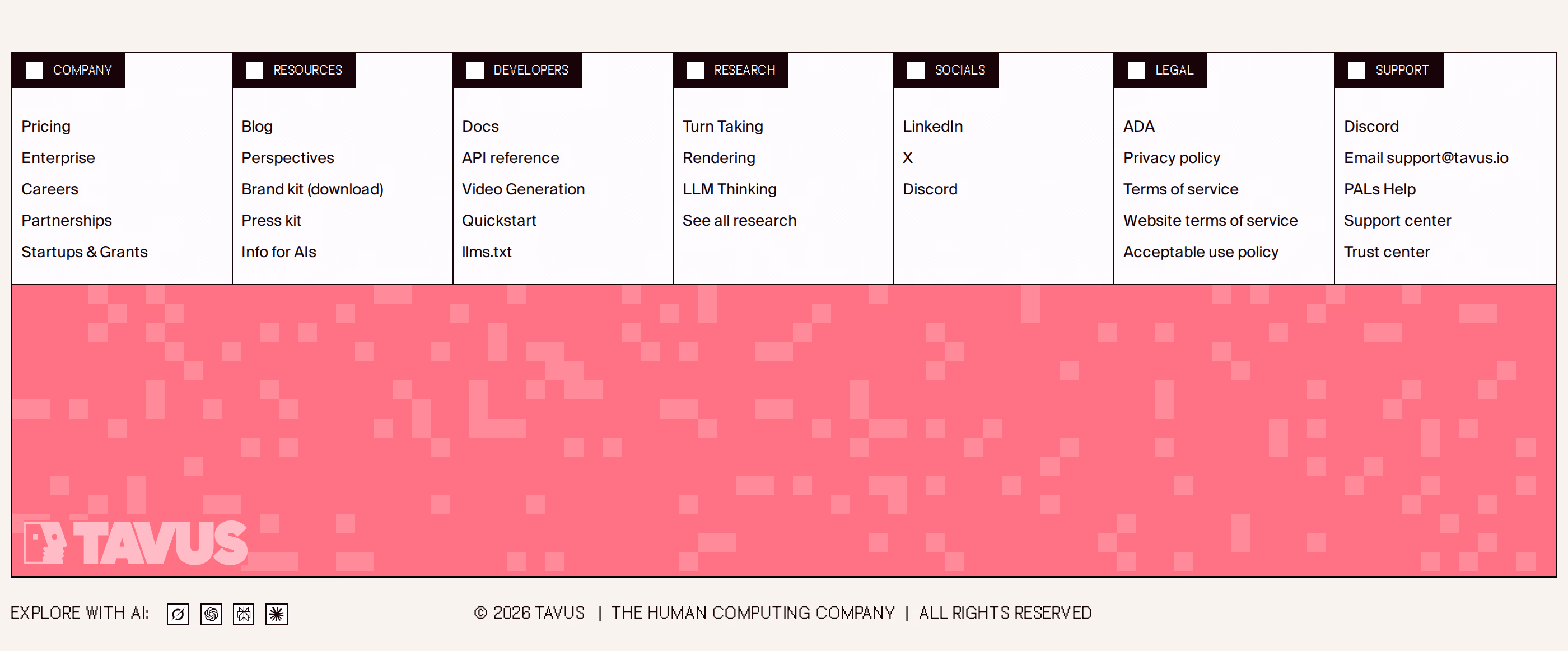Open API reference under Developers
Screen dimensions: 1568x651
510,158
